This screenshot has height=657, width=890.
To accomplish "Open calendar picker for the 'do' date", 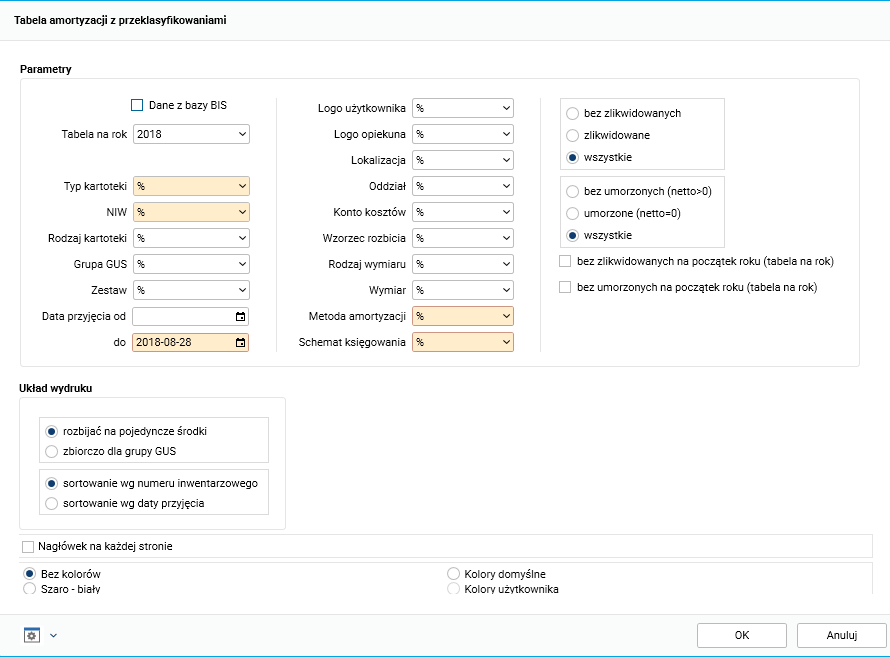I will point(240,343).
